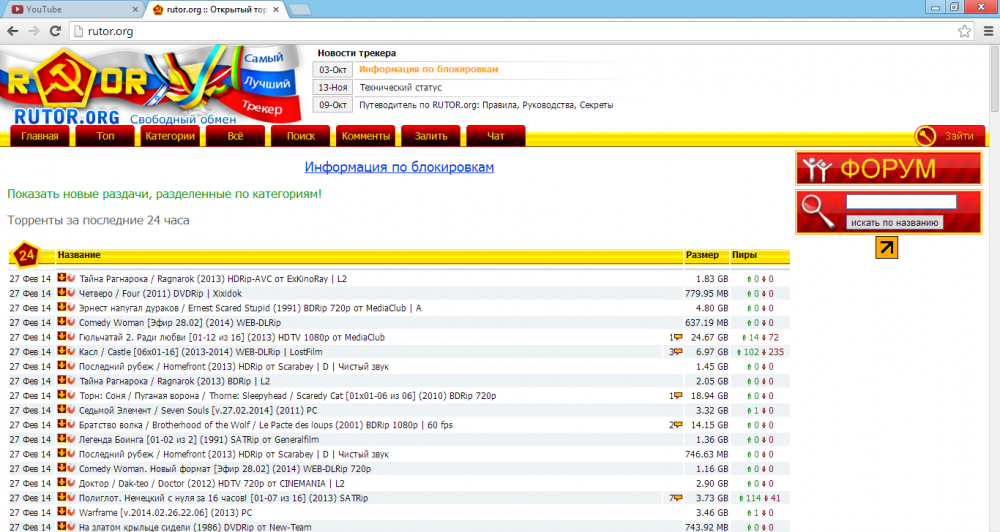The width and height of the screenshot is (1000, 532).
Task: Open the Чат menu item
Action: point(496,136)
